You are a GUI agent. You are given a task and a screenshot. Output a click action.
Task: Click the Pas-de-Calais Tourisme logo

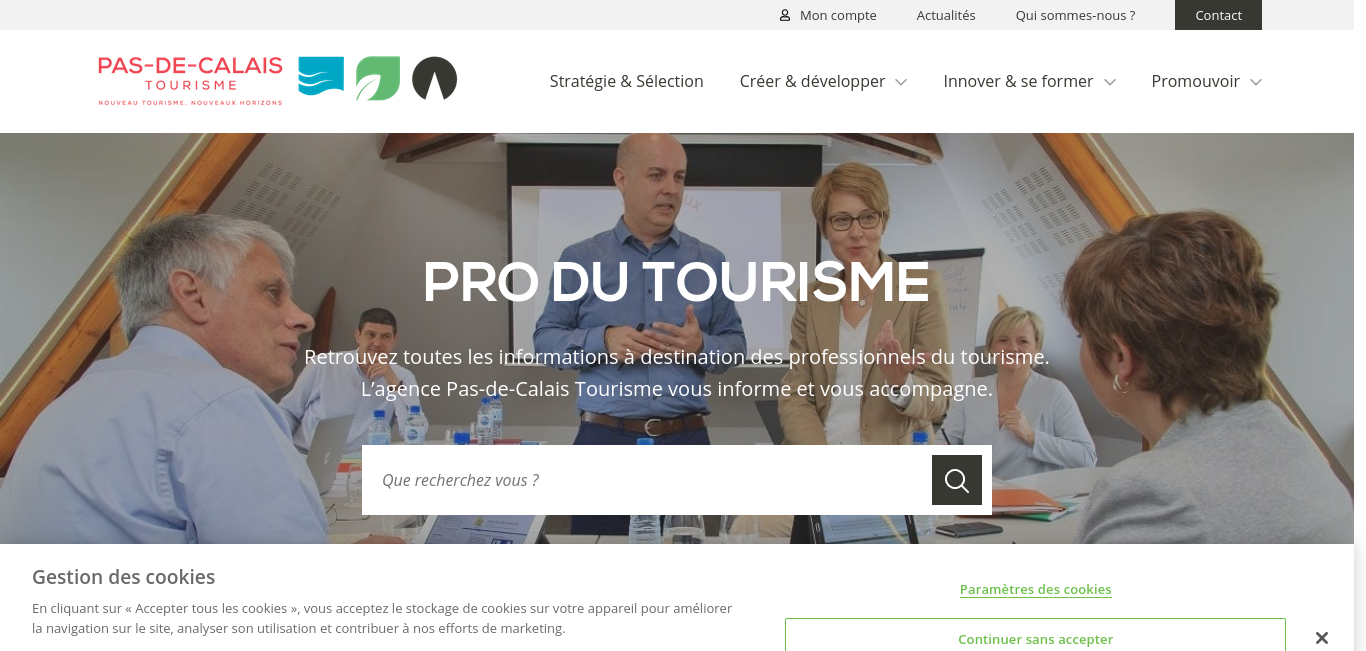click(x=190, y=80)
